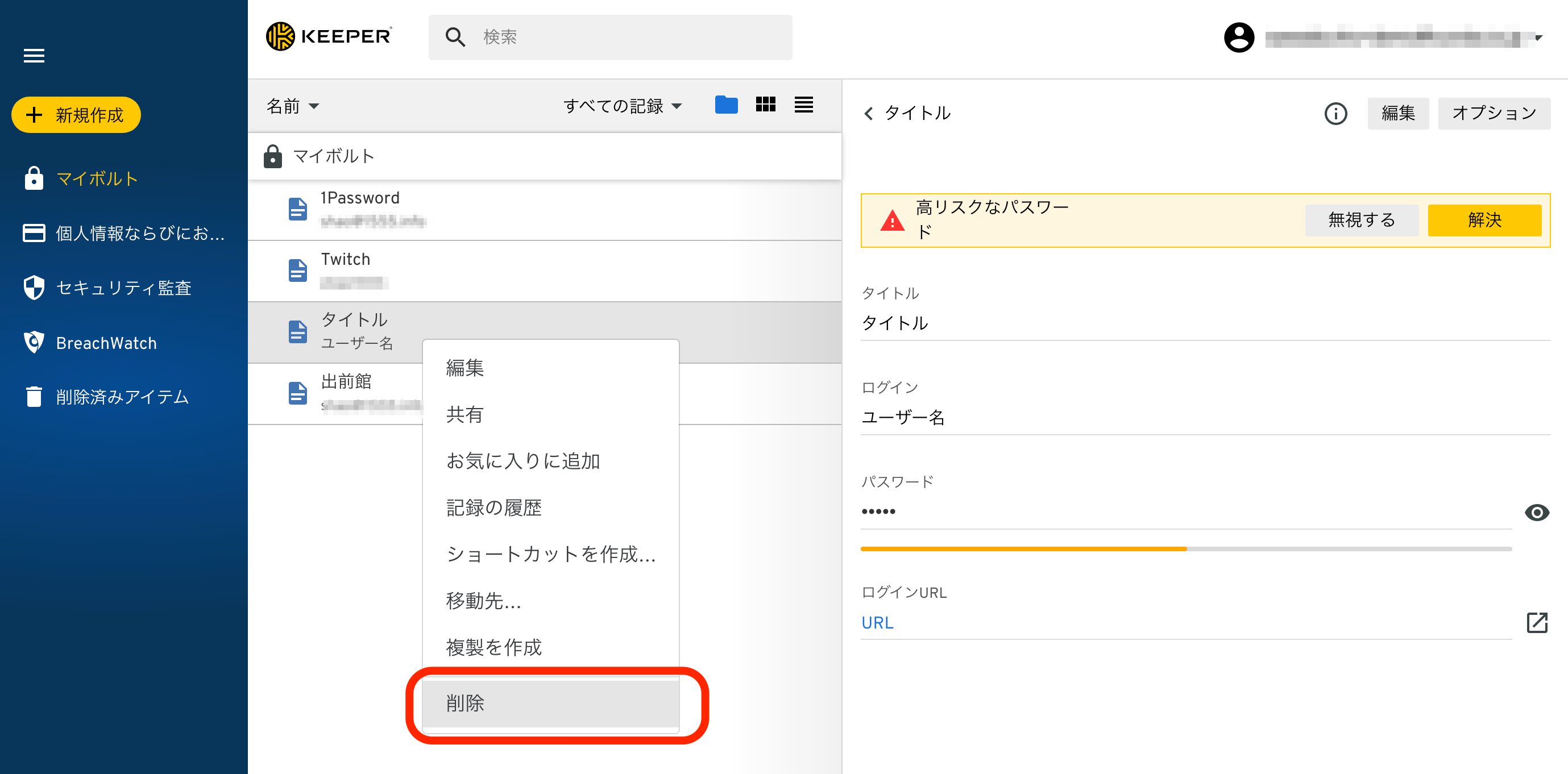Launch the login URL external-link icon
This screenshot has width=1568, height=774.
point(1537,623)
